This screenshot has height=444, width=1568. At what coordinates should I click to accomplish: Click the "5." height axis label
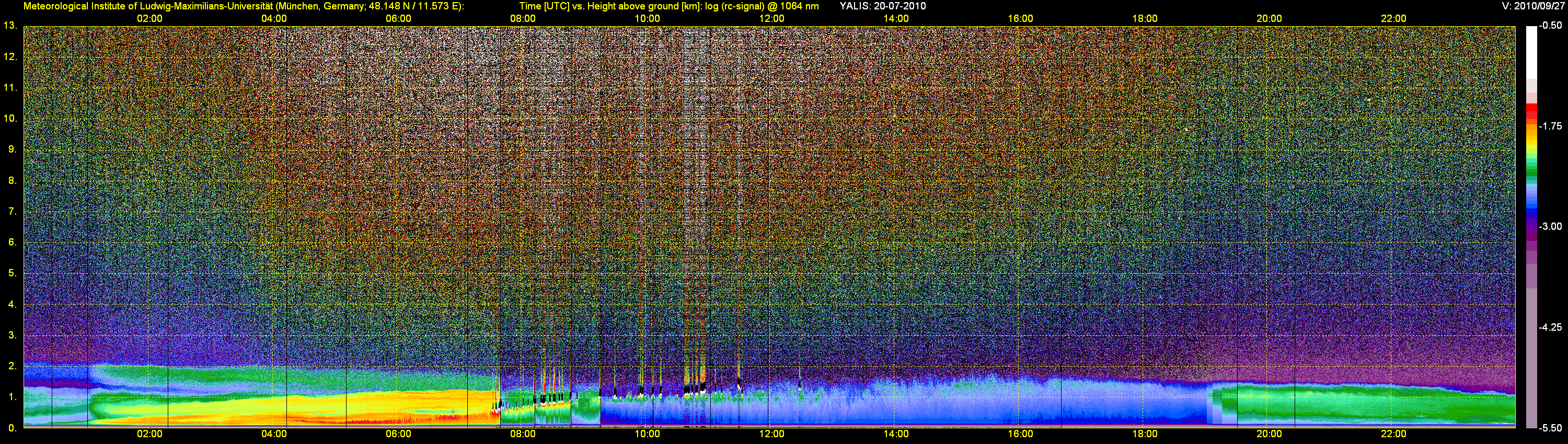tap(12, 273)
